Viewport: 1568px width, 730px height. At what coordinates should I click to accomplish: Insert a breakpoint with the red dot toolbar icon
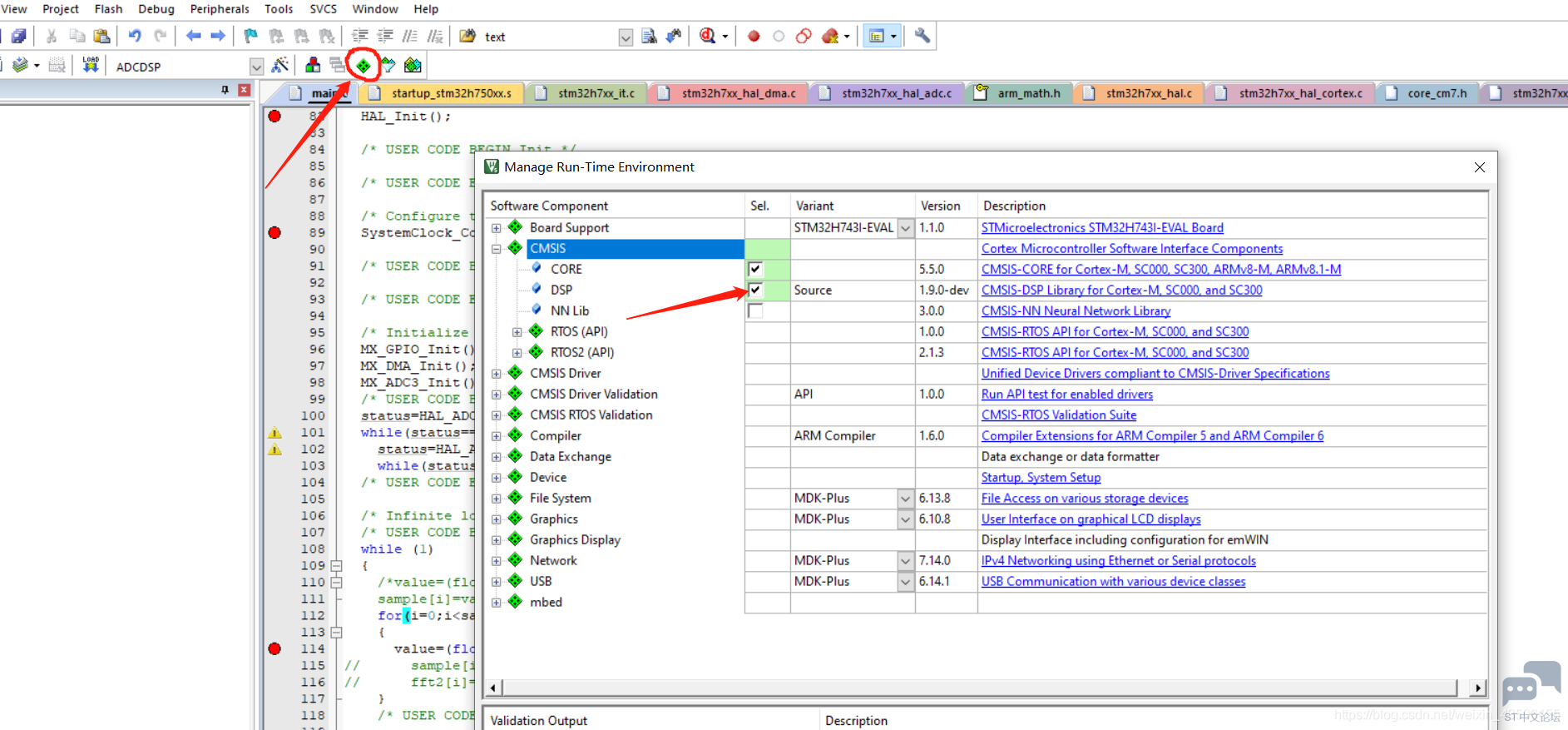[754, 36]
